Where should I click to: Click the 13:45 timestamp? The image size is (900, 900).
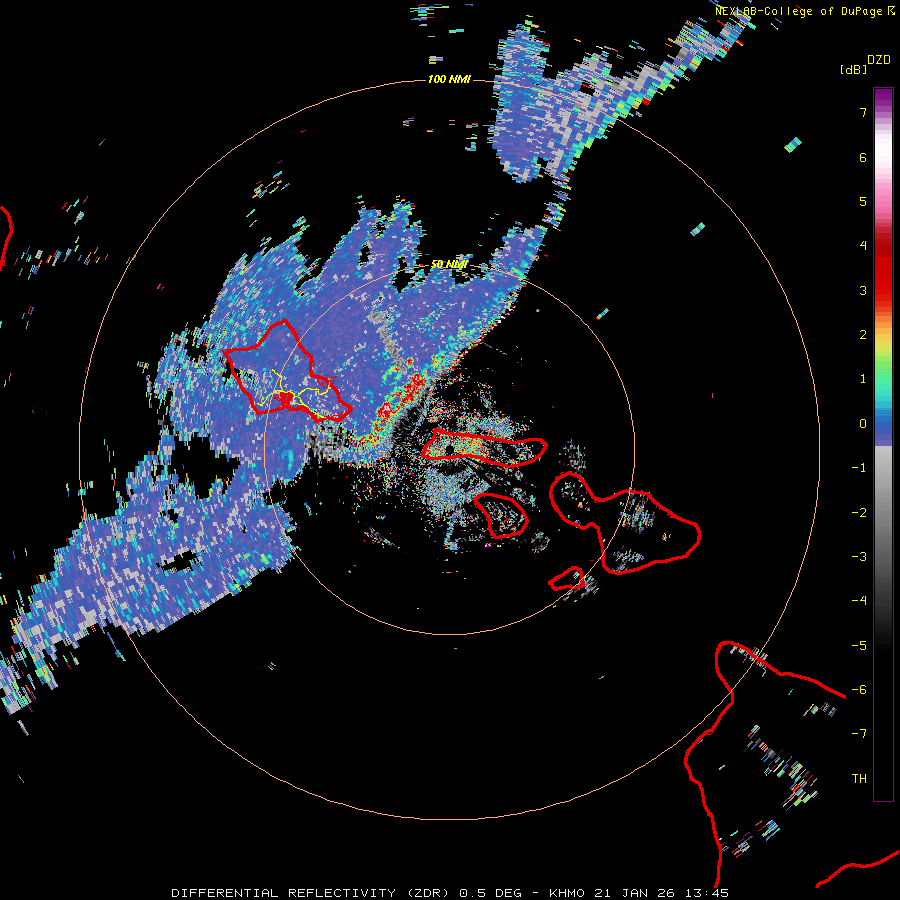(x=709, y=893)
